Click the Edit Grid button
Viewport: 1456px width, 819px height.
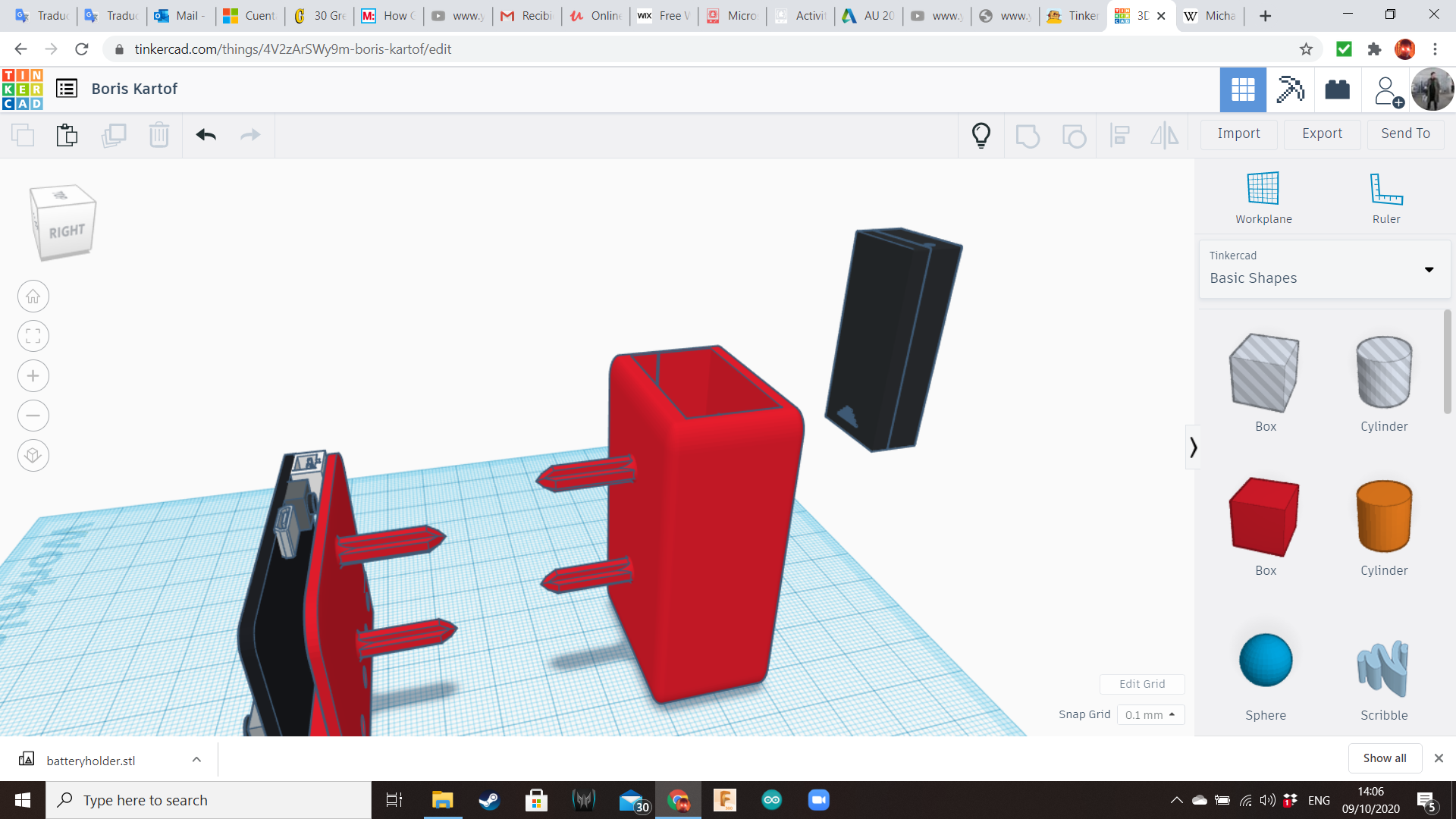pyautogui.click(x=1141, y=683)
